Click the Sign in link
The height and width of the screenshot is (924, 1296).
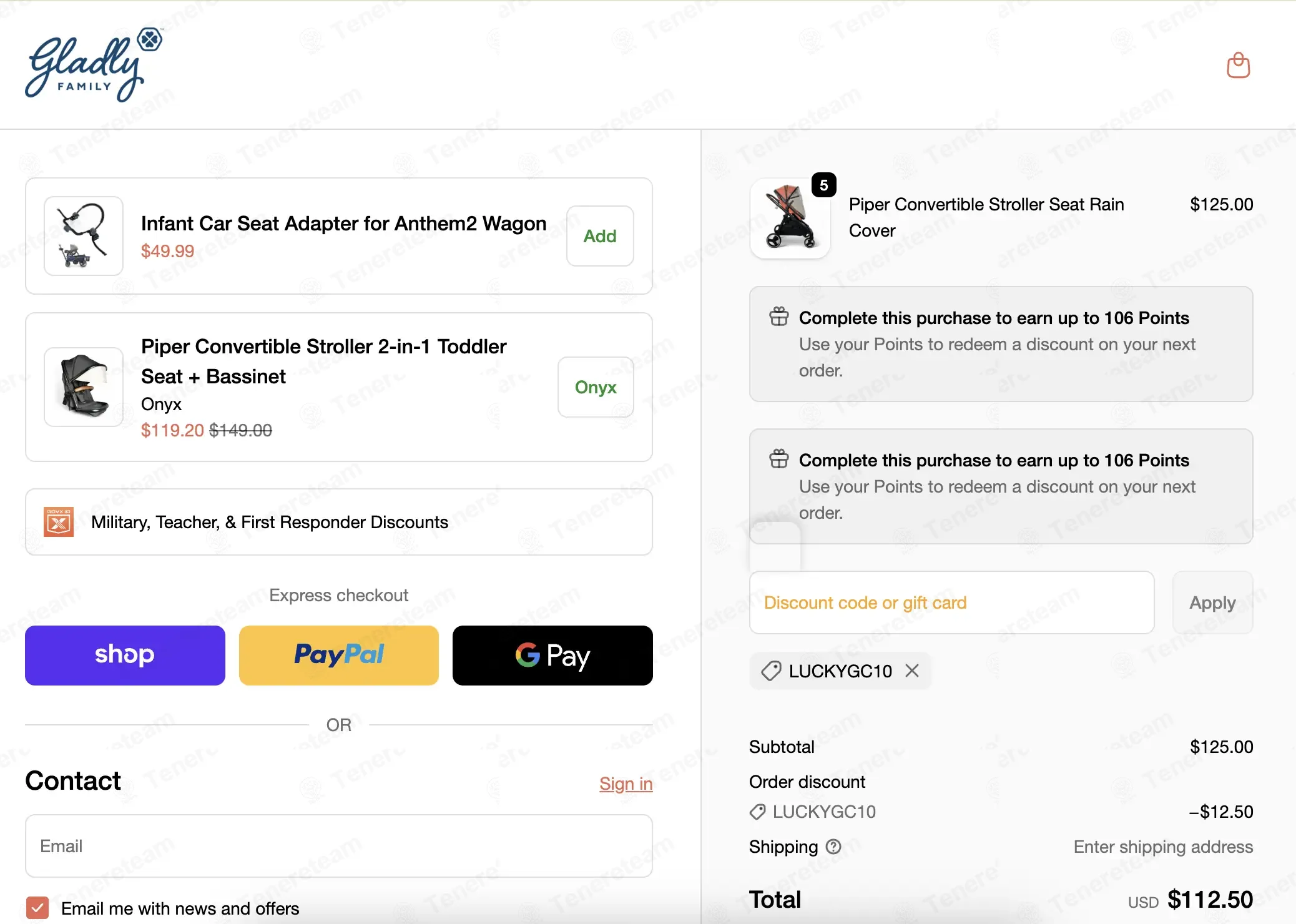(x=626, y=784)
